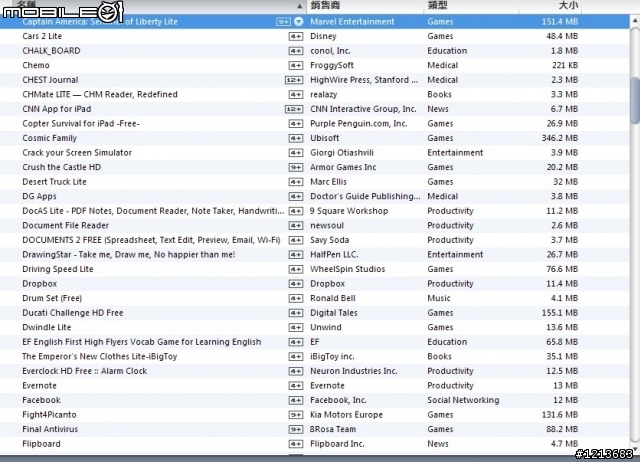The height and width of the screenshot is (462, 640).
Task: Click 4+ rating badge on Evernote row
Action: point(296,386)
